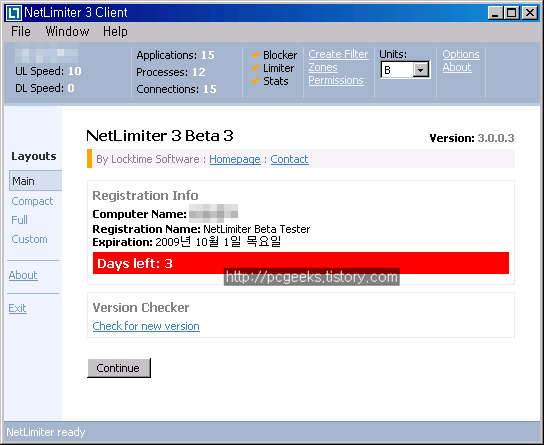Minimize the NetLimiter window

tap(495, 13)
